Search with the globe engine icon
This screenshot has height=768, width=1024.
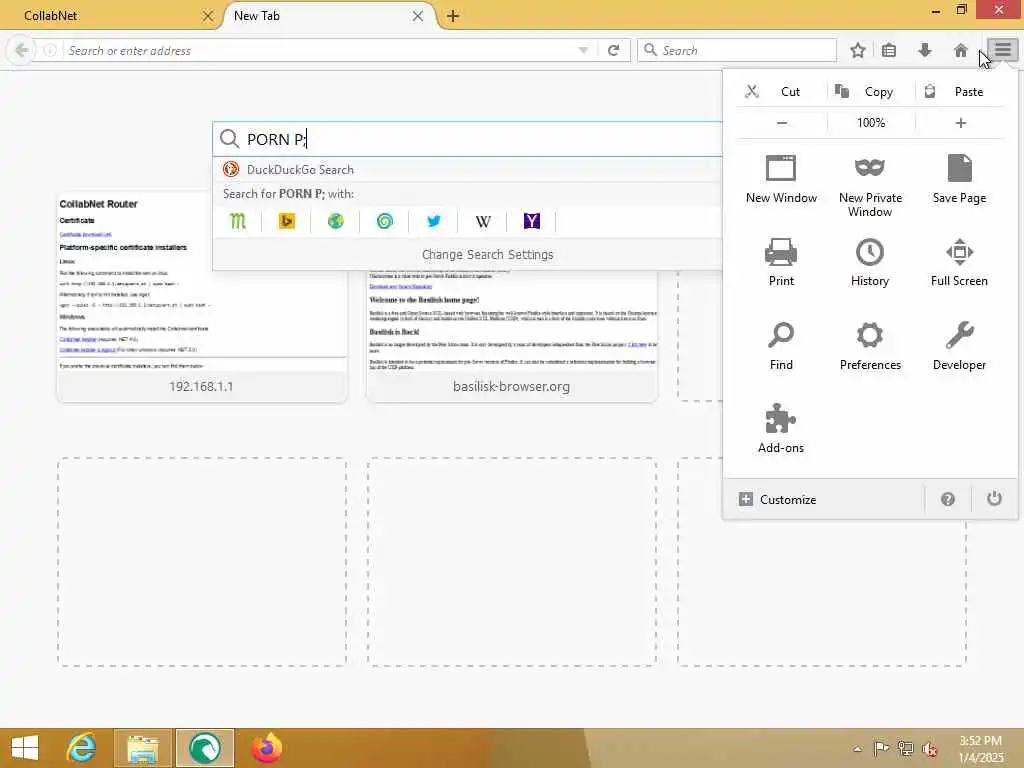pyautogui.click(x=336, y=221)
